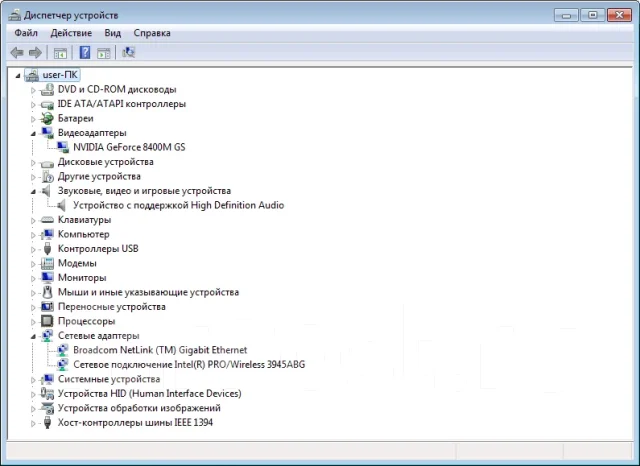Click the show/hide console tree toolbar icon

coord(60,53)
